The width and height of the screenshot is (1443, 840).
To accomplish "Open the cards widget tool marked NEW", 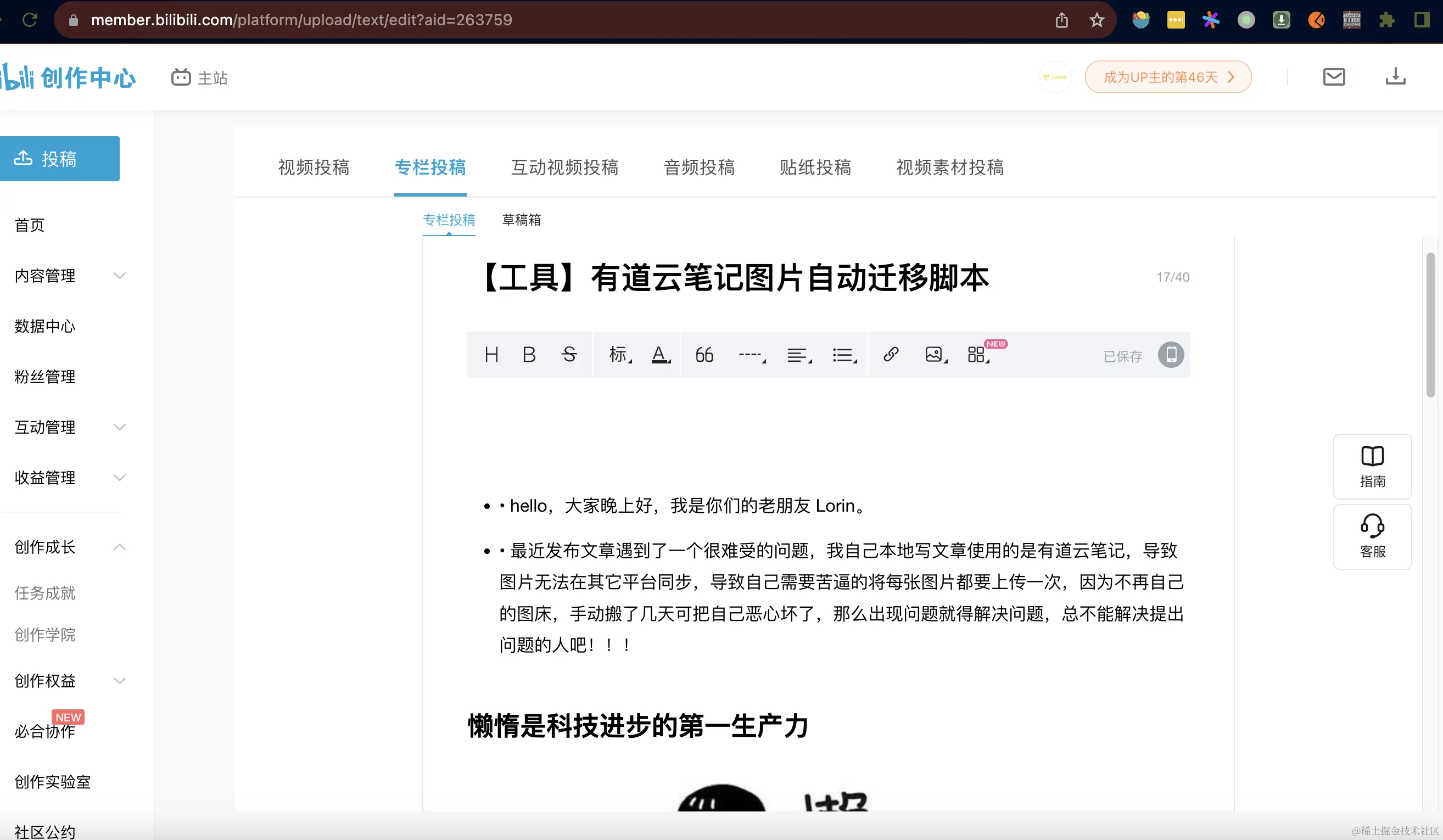I will [978, 355].
